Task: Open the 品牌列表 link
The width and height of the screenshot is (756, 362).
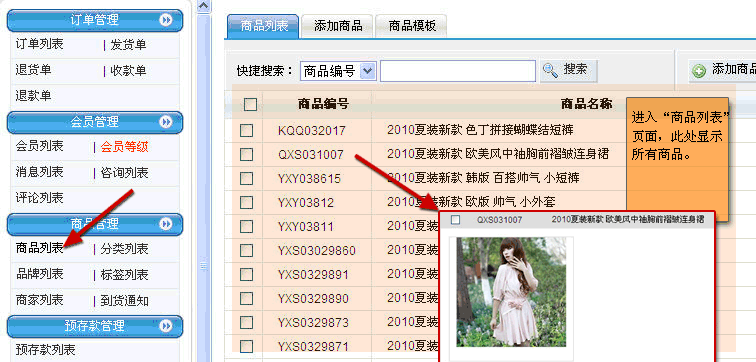Action: [40, 274]
